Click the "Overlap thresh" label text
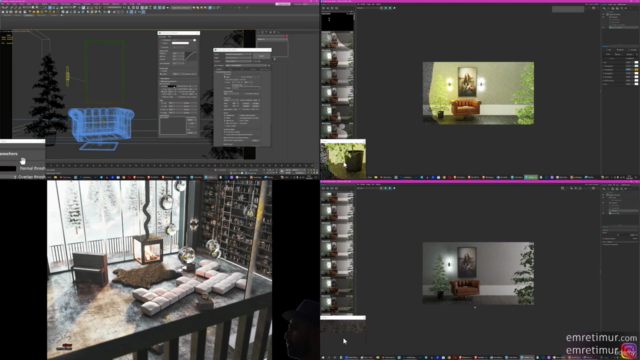Image resolution: width=640 pixels, height=360 pixels. pos(31,177)
